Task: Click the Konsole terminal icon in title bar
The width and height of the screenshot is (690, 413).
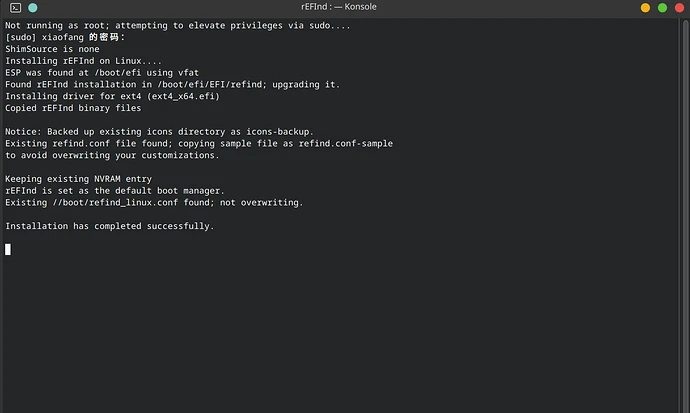Action: [x=13, y=8]
